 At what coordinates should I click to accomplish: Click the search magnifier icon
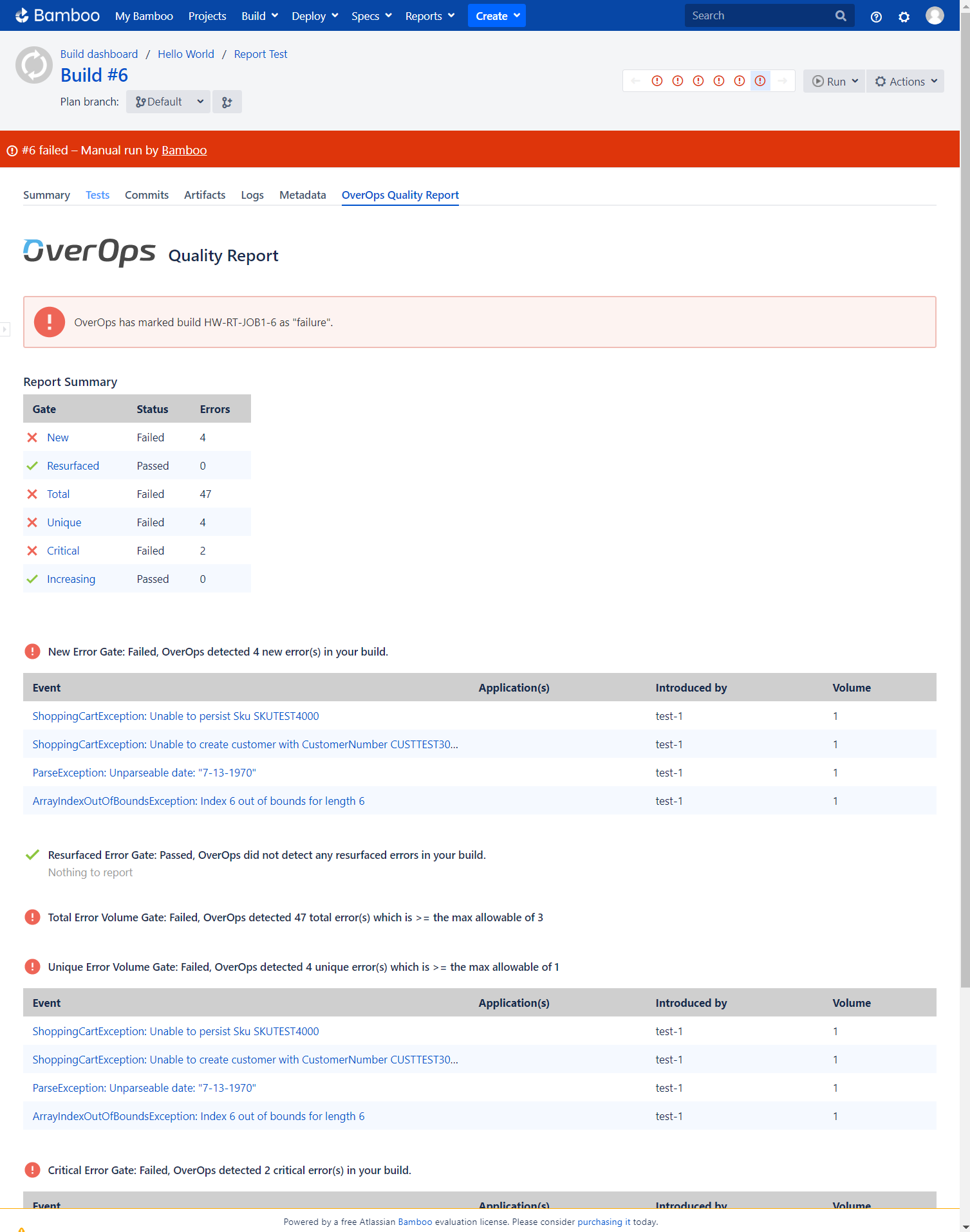pos(841,16)
